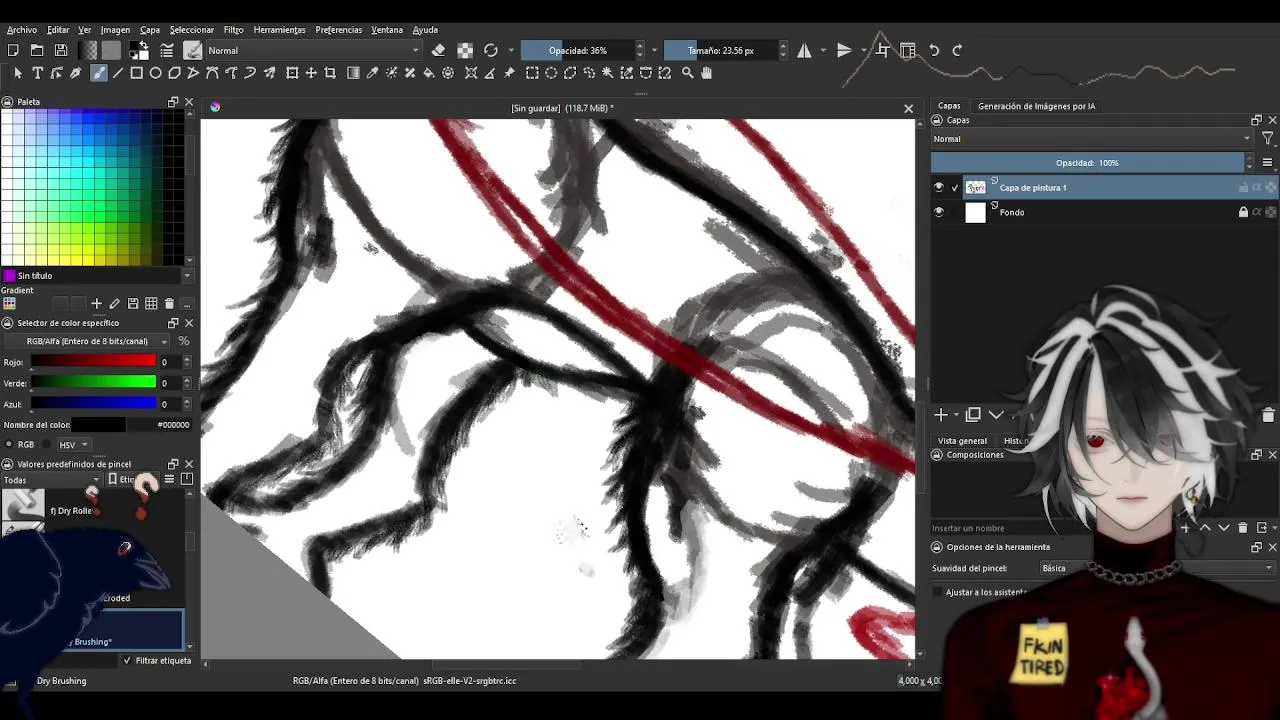The image size is (1280, 720).
Task: Select the Zoom magnifier tool
Action: pos(688,73)
